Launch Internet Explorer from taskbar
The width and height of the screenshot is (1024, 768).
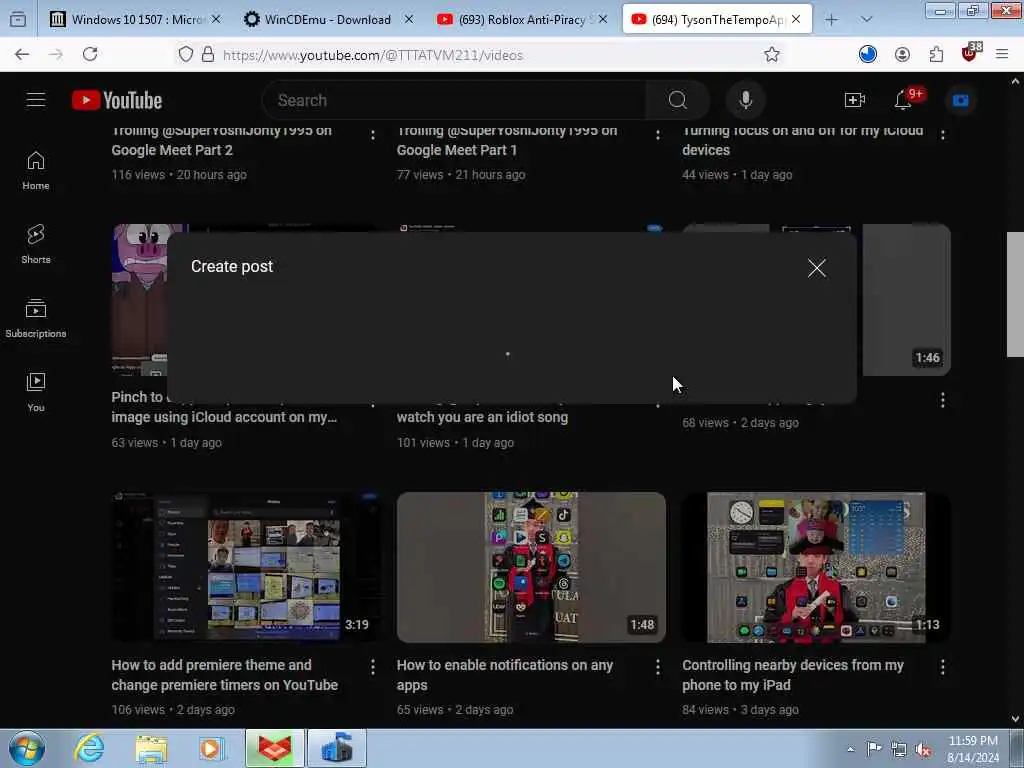pos(89,748)
